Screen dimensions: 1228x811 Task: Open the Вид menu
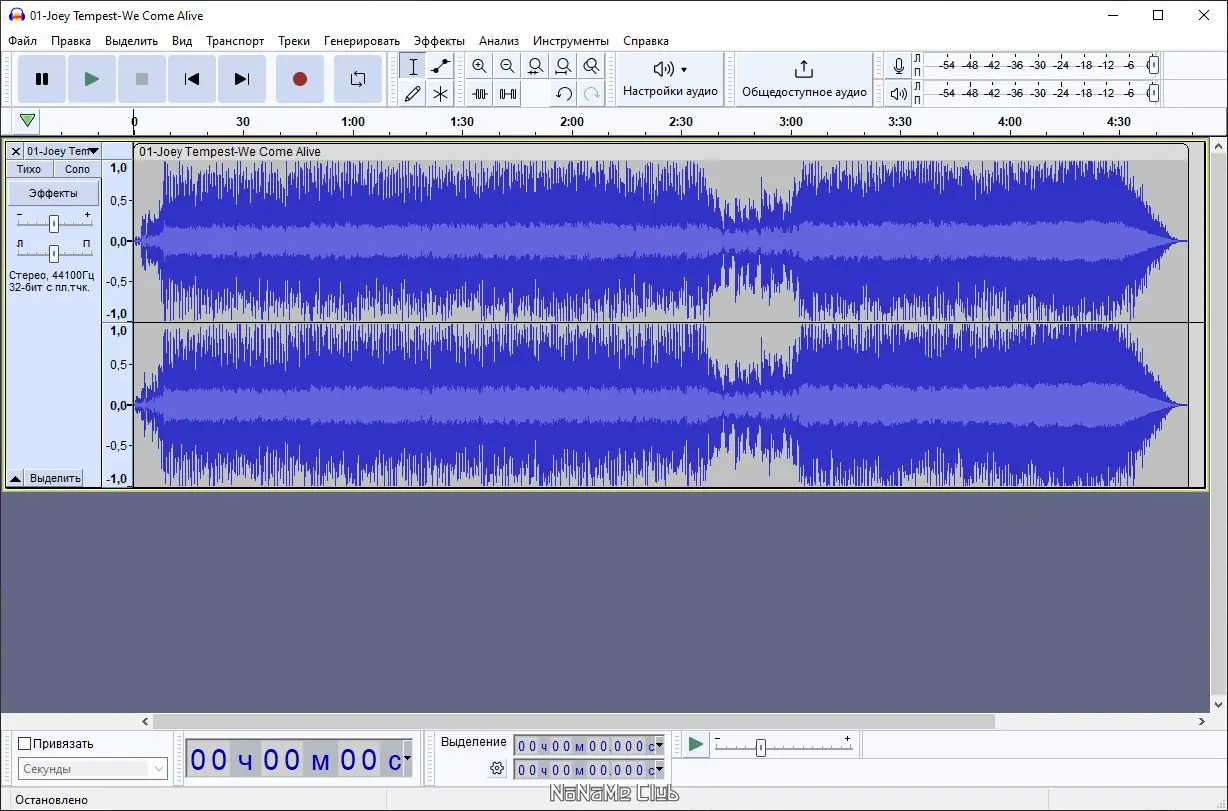[x=182, y=41]
